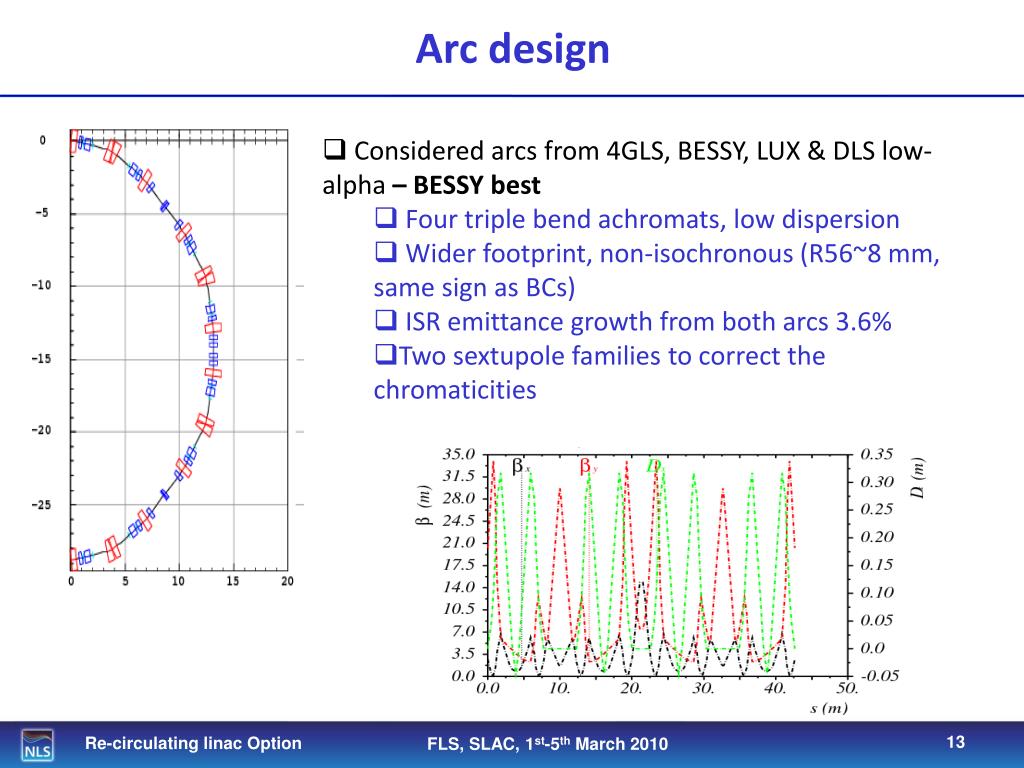Click the bullet box before "Four triple bend"

(386, 217)
